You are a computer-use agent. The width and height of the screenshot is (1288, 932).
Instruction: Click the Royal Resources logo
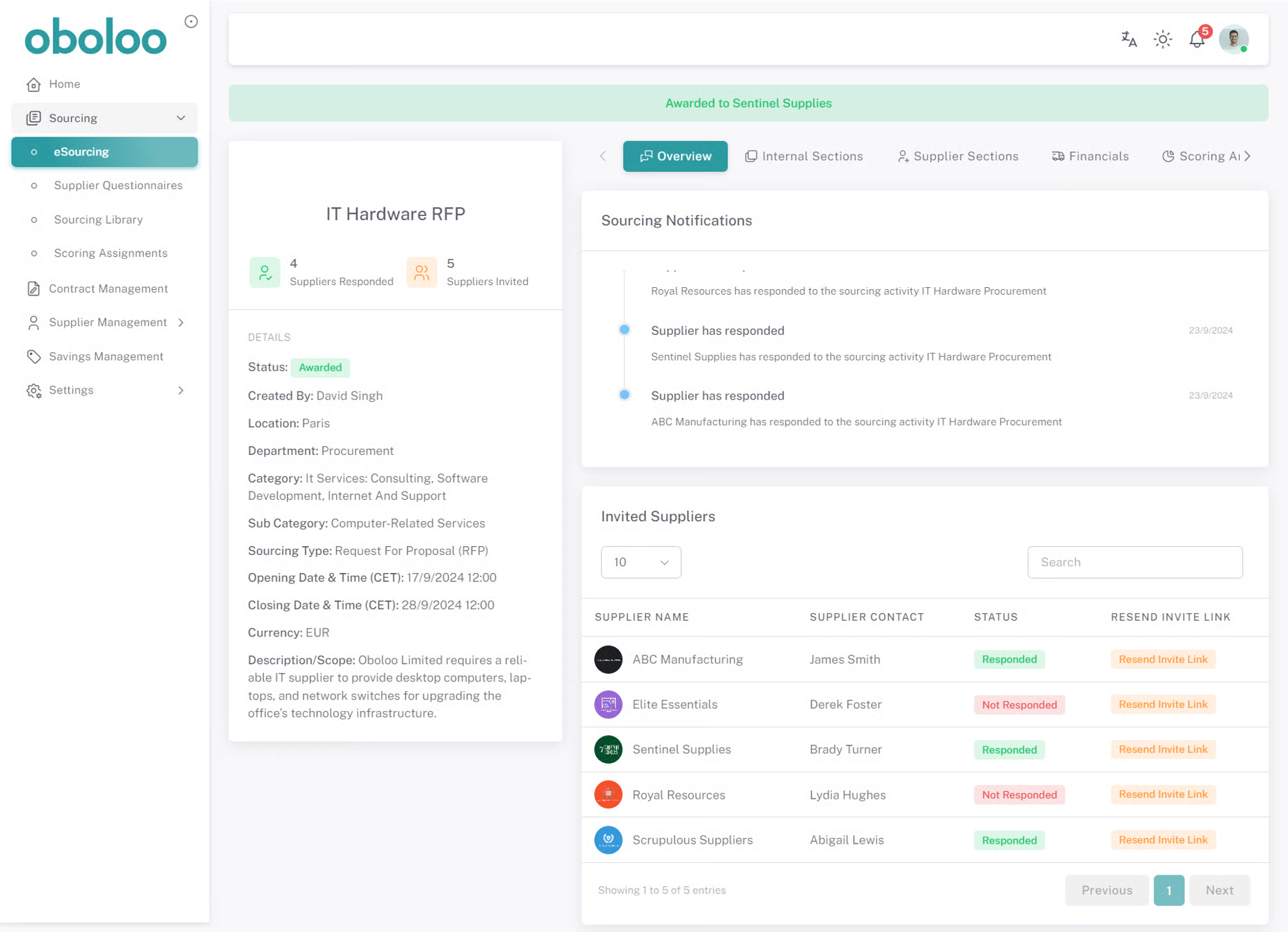coord(608,795)
